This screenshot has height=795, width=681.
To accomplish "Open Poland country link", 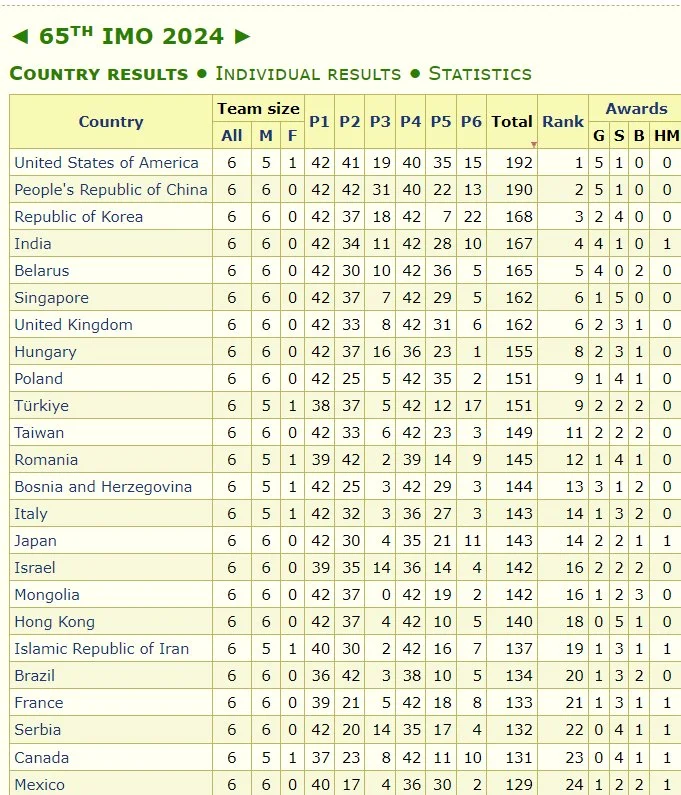I will [x=39, y=378].
